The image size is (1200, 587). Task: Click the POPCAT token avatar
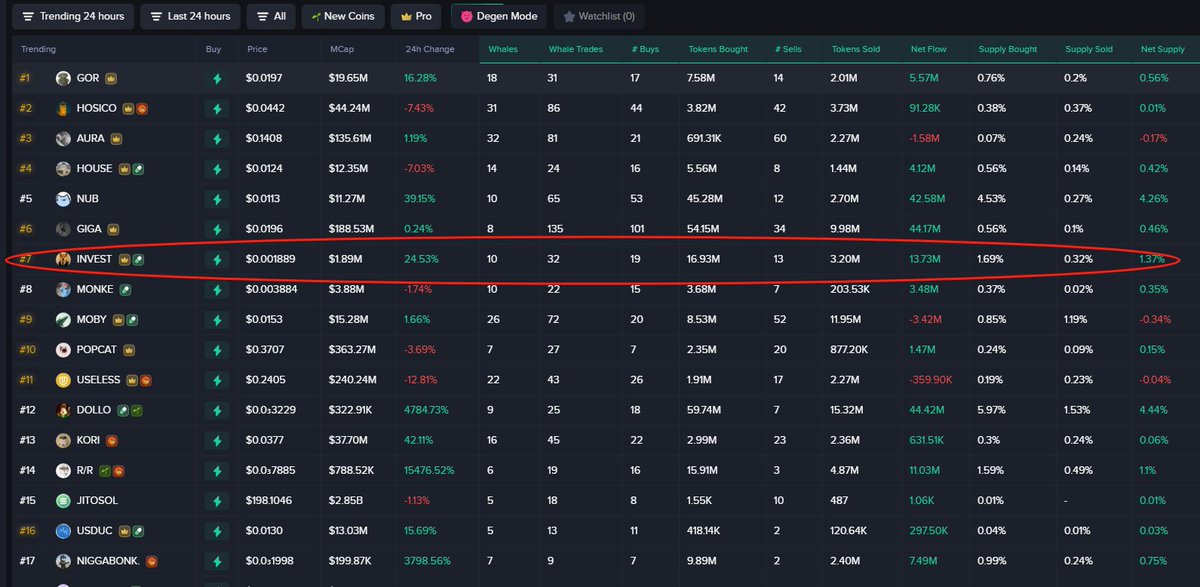(x=64, y=350)
